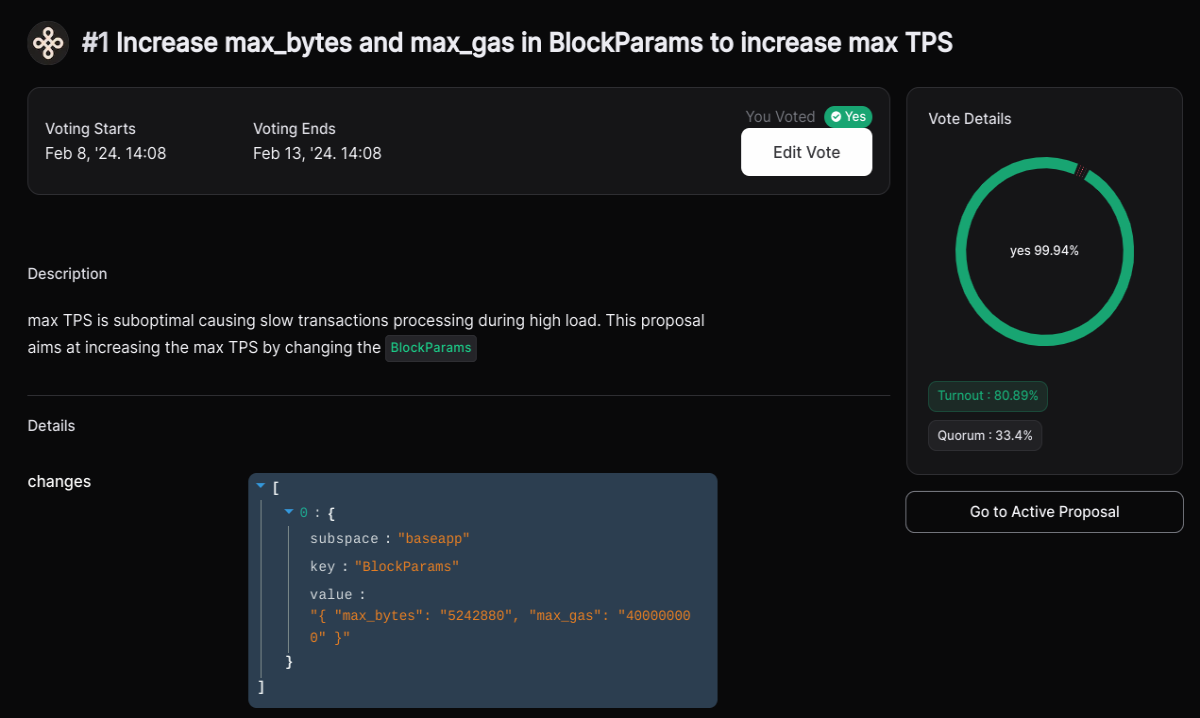Click the Quorum : 33.4% badge
This screenshot has height=718, width=1200.
(x=985, y=436)
